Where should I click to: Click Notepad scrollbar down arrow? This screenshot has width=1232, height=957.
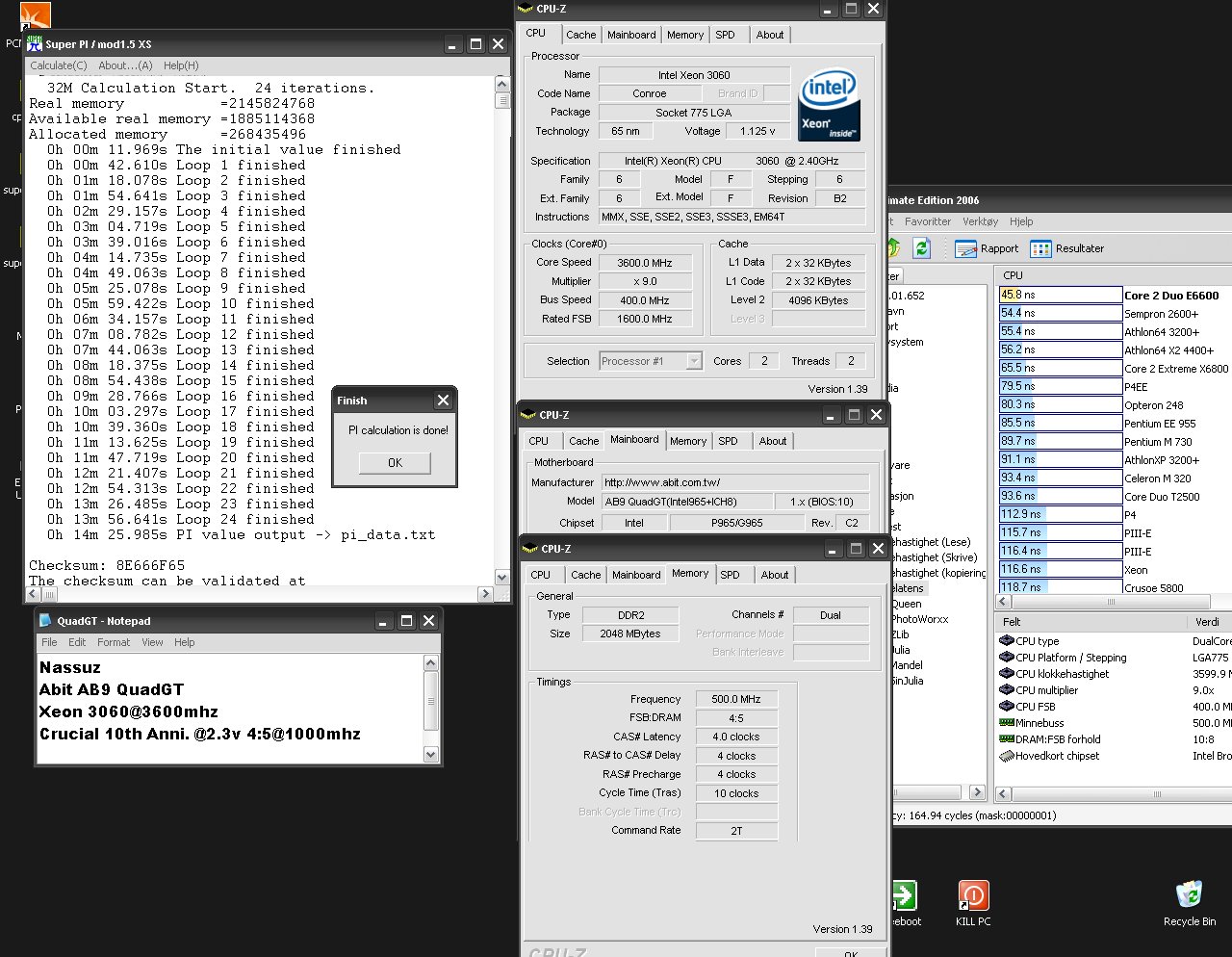(430, 755)
